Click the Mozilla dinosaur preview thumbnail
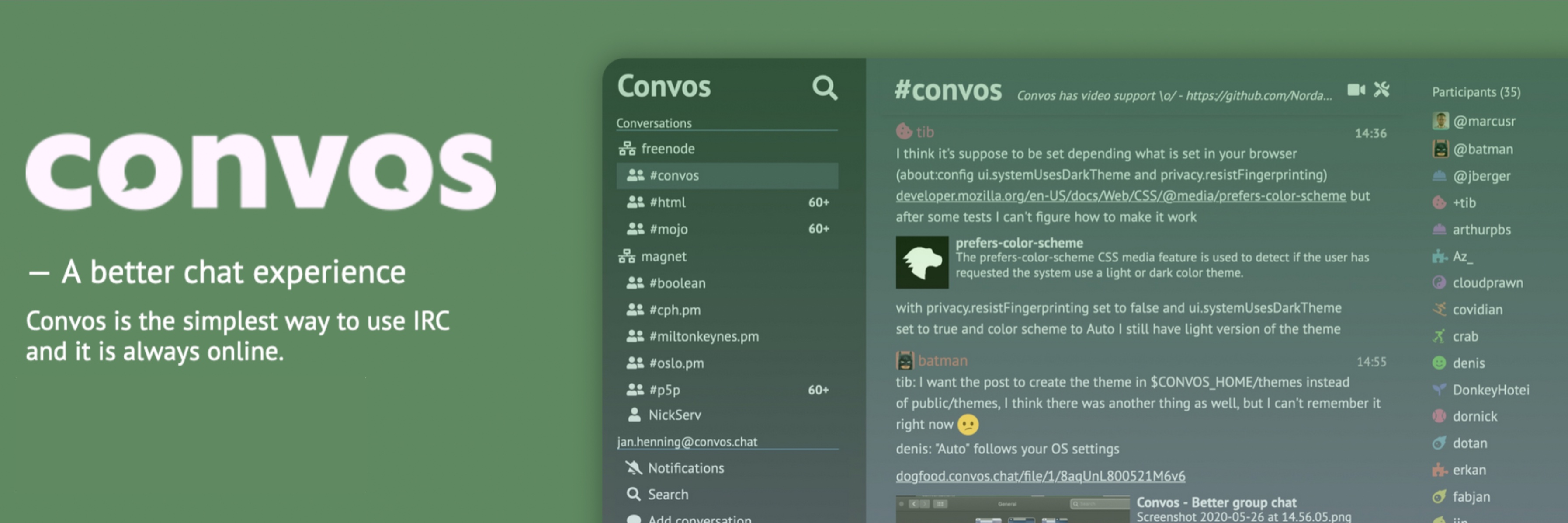The width and height of the screenshot is (1568, 523). (x=922, y=262)
